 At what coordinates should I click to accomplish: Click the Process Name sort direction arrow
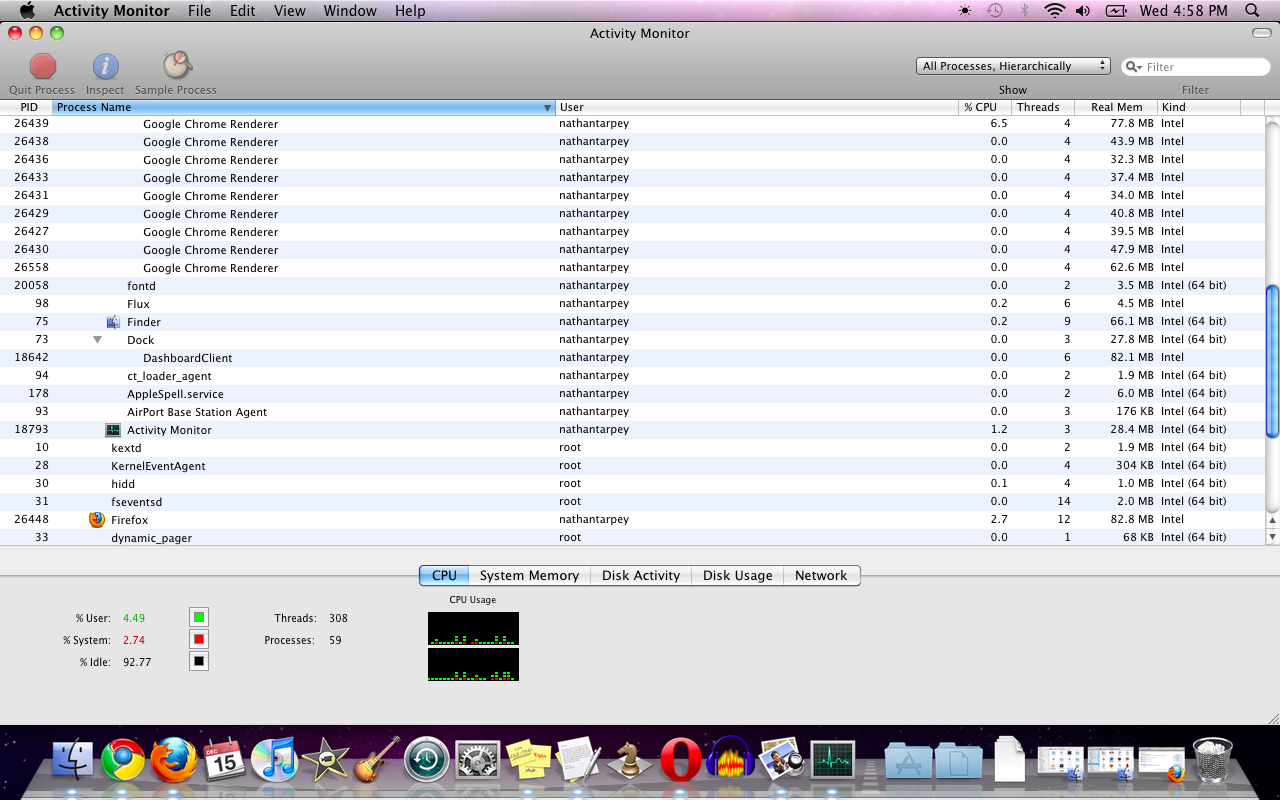coord(547,108)
